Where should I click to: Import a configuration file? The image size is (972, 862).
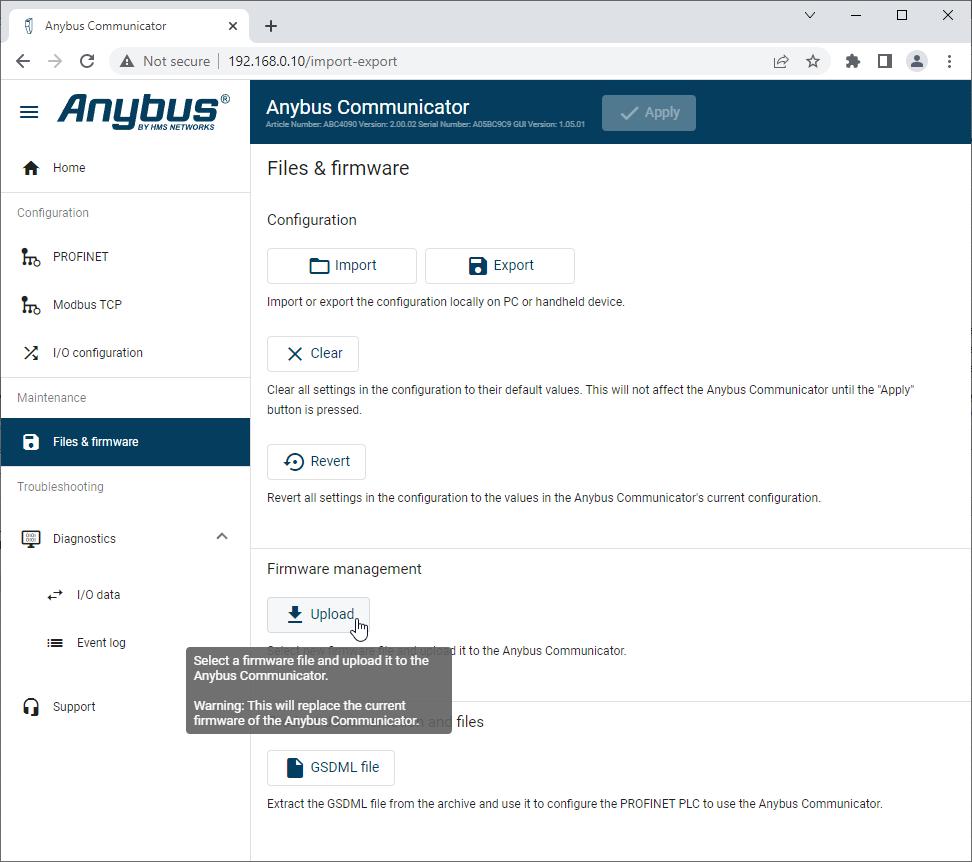coord(342,266)
